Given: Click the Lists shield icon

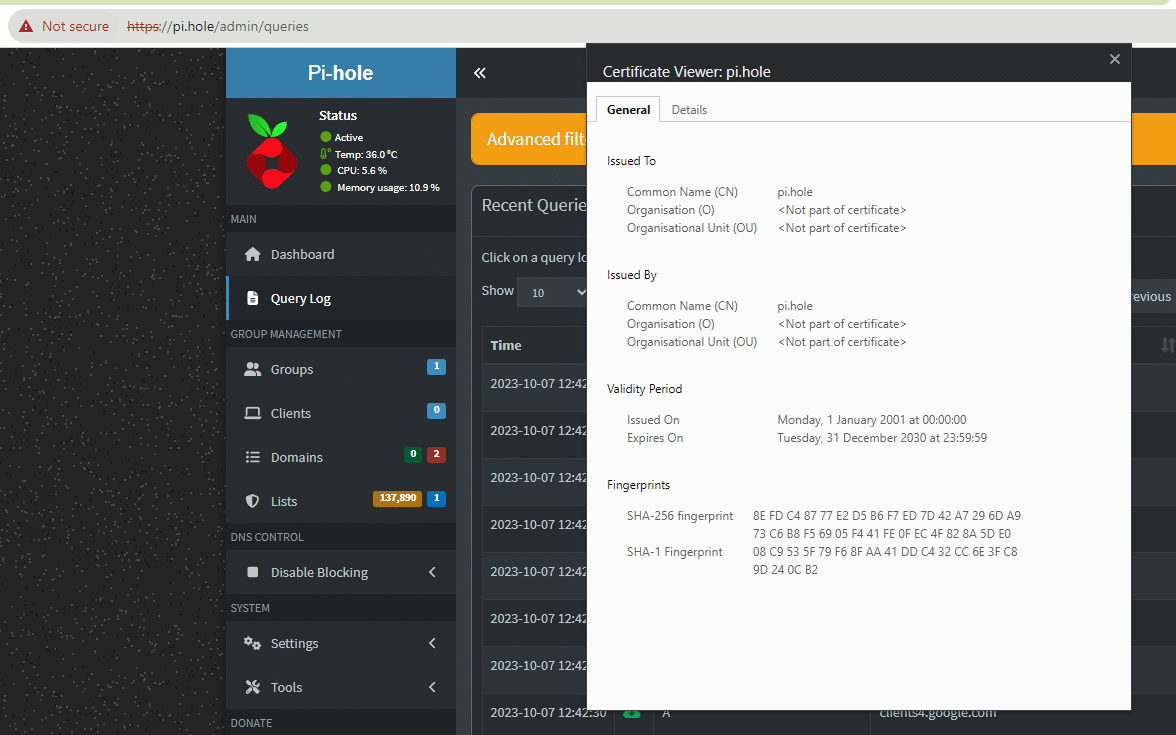Looking at the screenshot, I should [253, 501].
